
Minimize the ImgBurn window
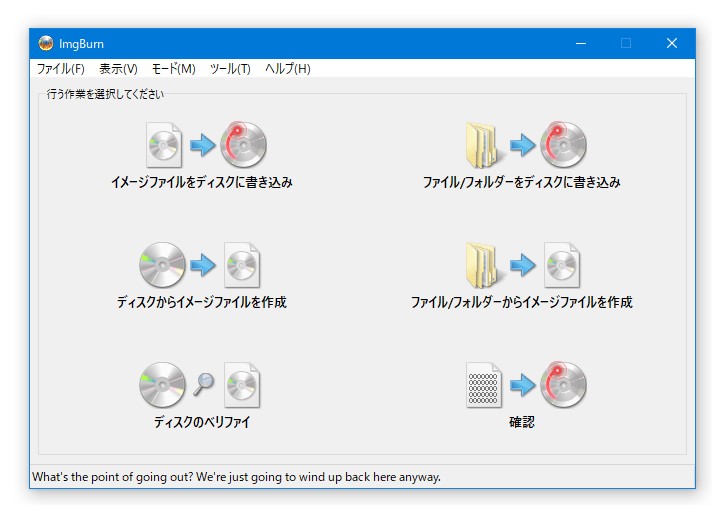click(581, 43)
